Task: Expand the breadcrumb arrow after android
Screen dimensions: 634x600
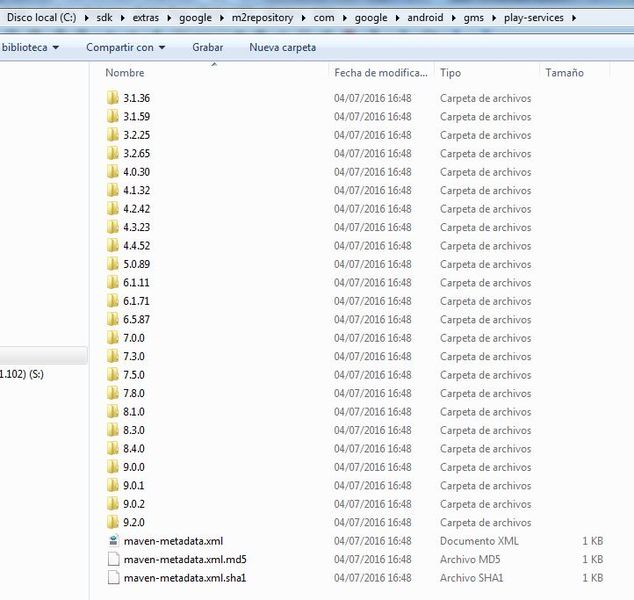Action: tap(453, 18)
